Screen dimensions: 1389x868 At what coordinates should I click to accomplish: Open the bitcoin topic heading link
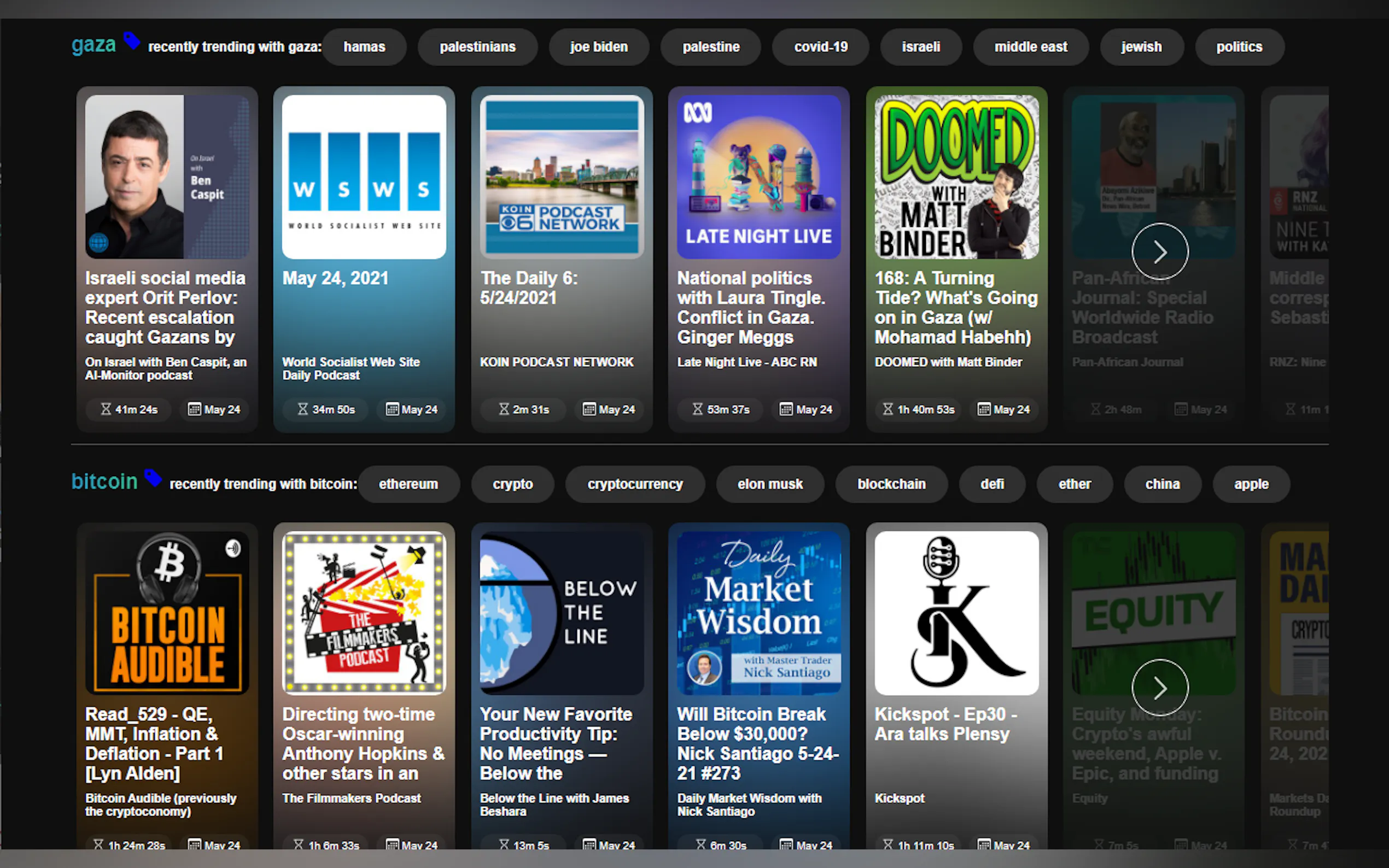pyautogui.click(x=104, y=482)
